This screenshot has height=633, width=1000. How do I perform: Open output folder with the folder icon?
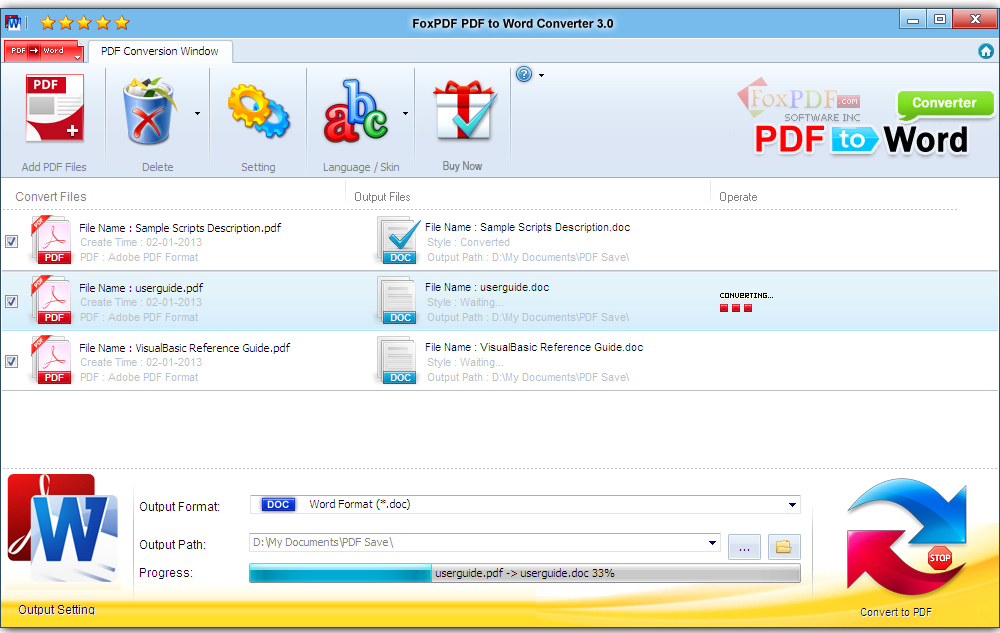(784, 546)
